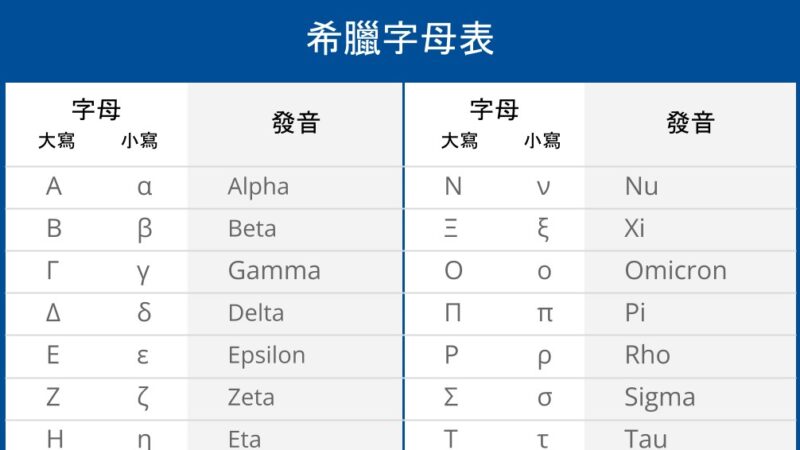Viewport: 800px width, 450px height.
Task: Click the lowercase beta letter β
Action: pyautogui.click(x=145, y=230)
